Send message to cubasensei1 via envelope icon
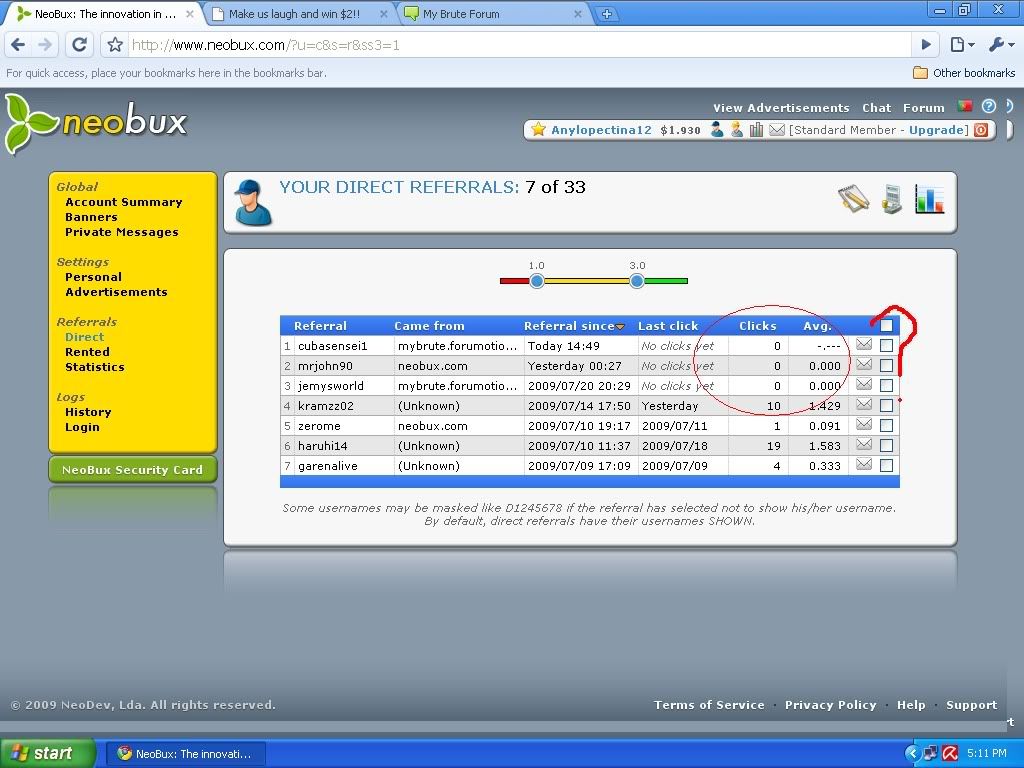 [864, 344]
